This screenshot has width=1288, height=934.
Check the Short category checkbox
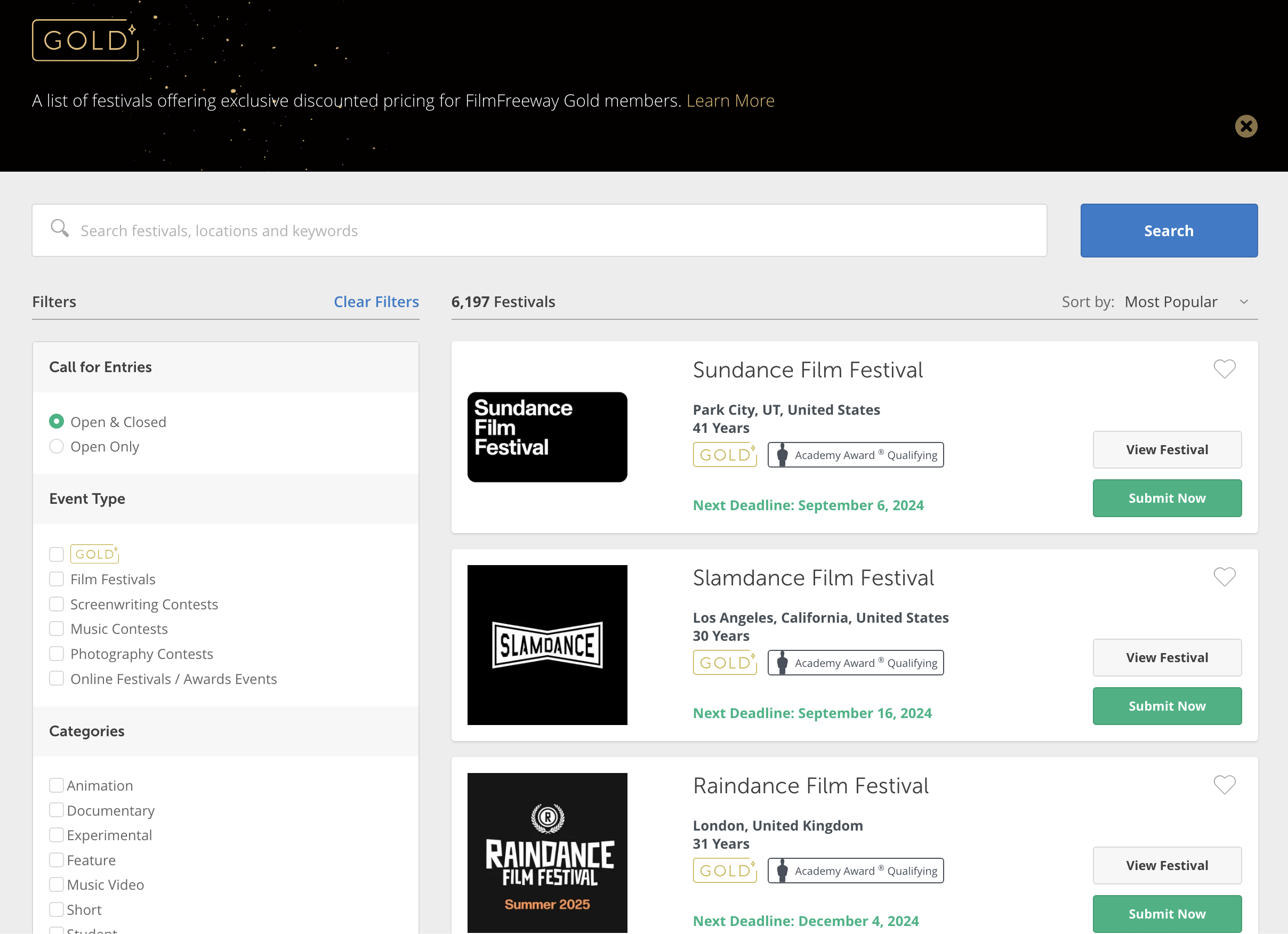point(56,909)
